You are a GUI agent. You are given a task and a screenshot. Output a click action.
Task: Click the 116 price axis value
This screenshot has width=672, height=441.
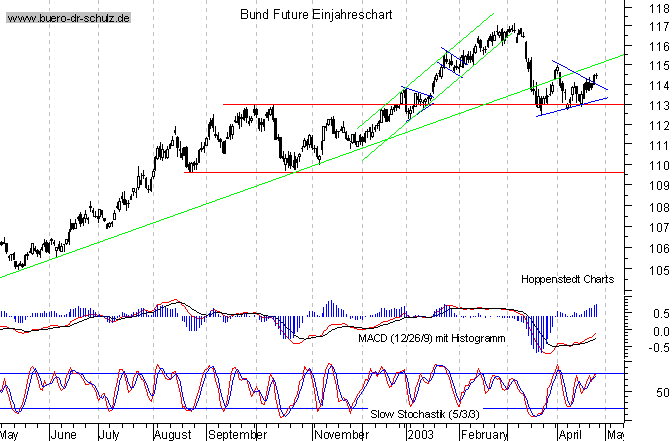pos(659,46)
